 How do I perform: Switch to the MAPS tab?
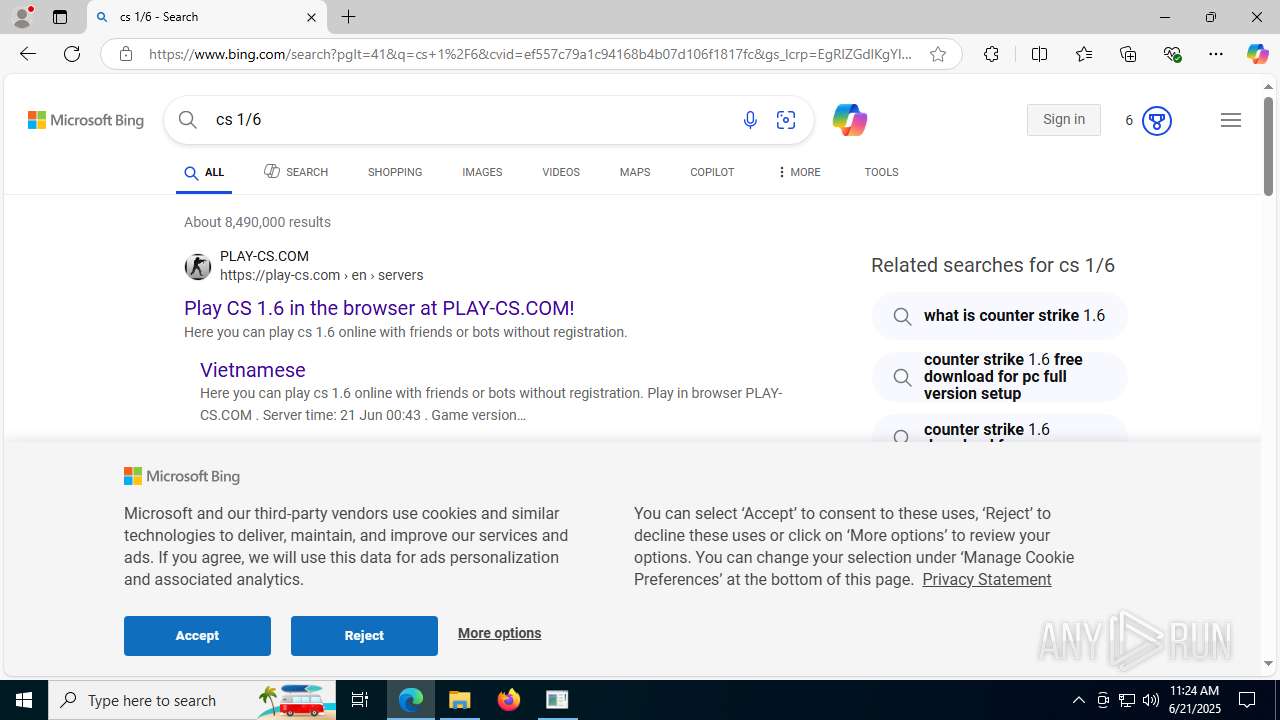635,172
